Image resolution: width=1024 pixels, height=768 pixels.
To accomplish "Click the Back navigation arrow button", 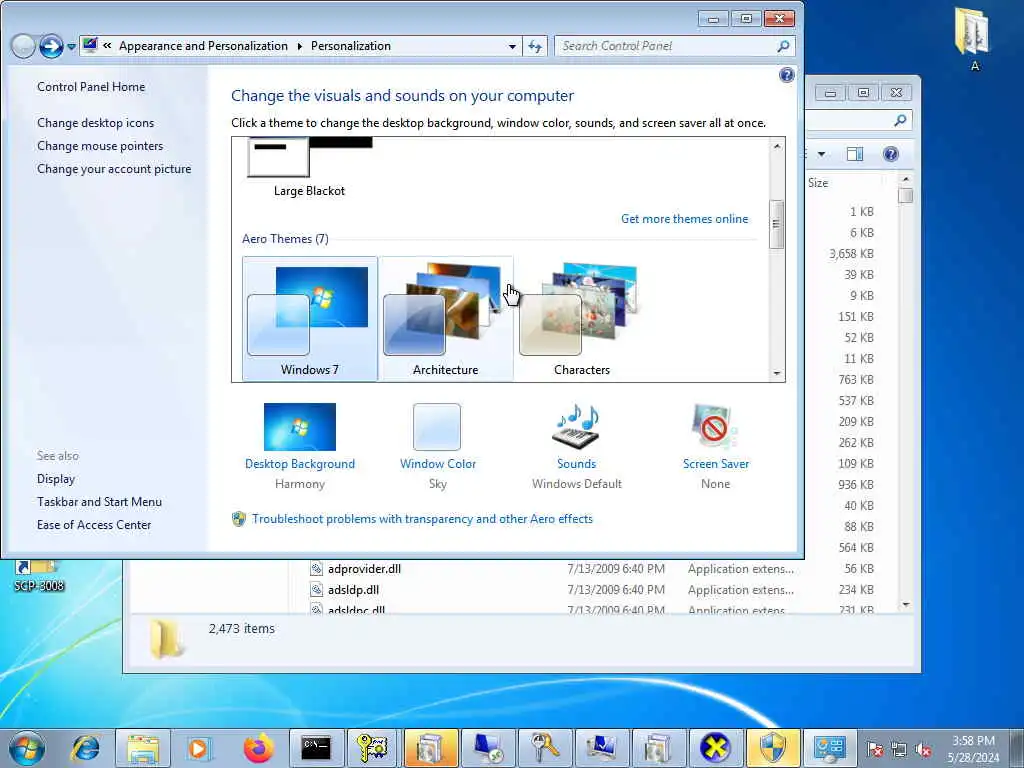I will coord(23,46).
